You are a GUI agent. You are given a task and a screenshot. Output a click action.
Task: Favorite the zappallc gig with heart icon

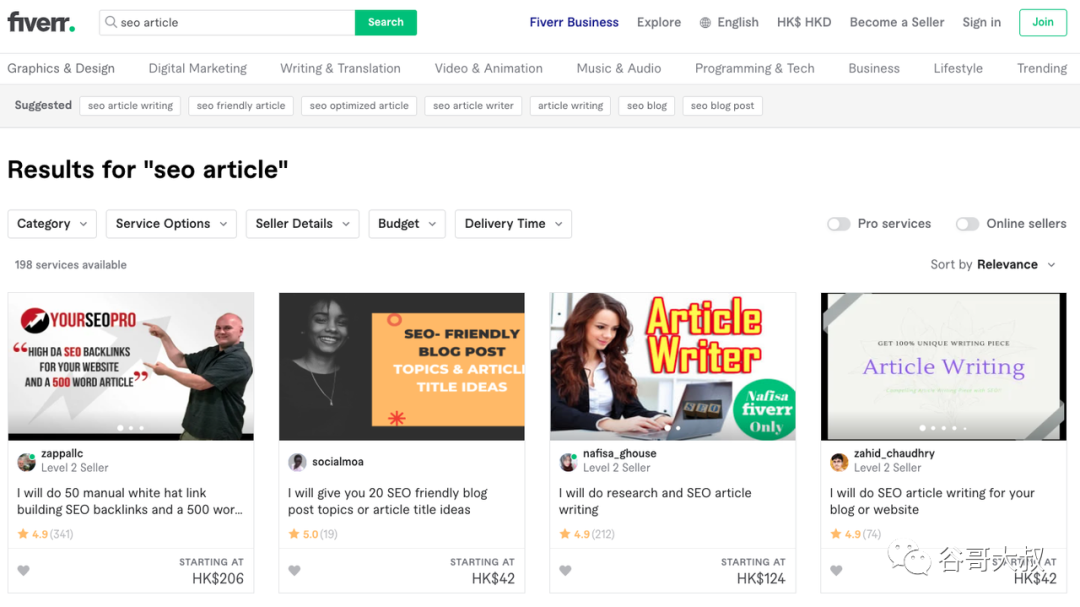(23, 570)
